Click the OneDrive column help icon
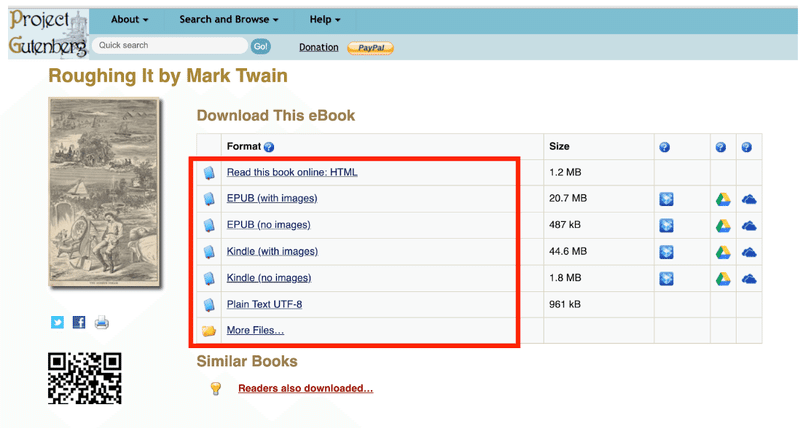Viewport: 800px width, 428px height. click(x=746, y=147)
